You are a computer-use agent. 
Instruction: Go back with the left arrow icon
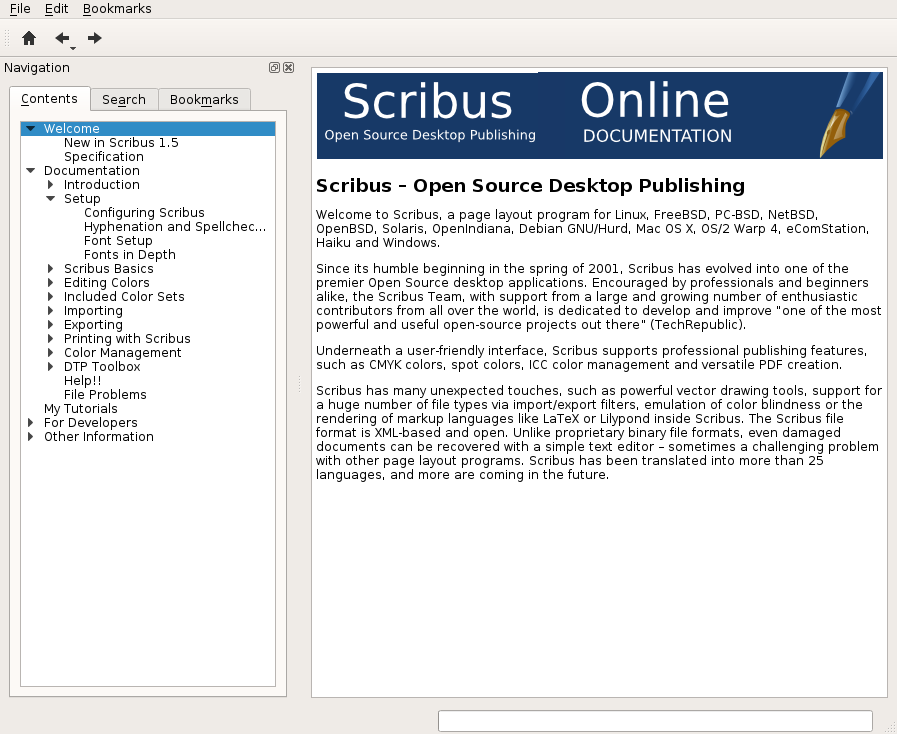(62, 38)
